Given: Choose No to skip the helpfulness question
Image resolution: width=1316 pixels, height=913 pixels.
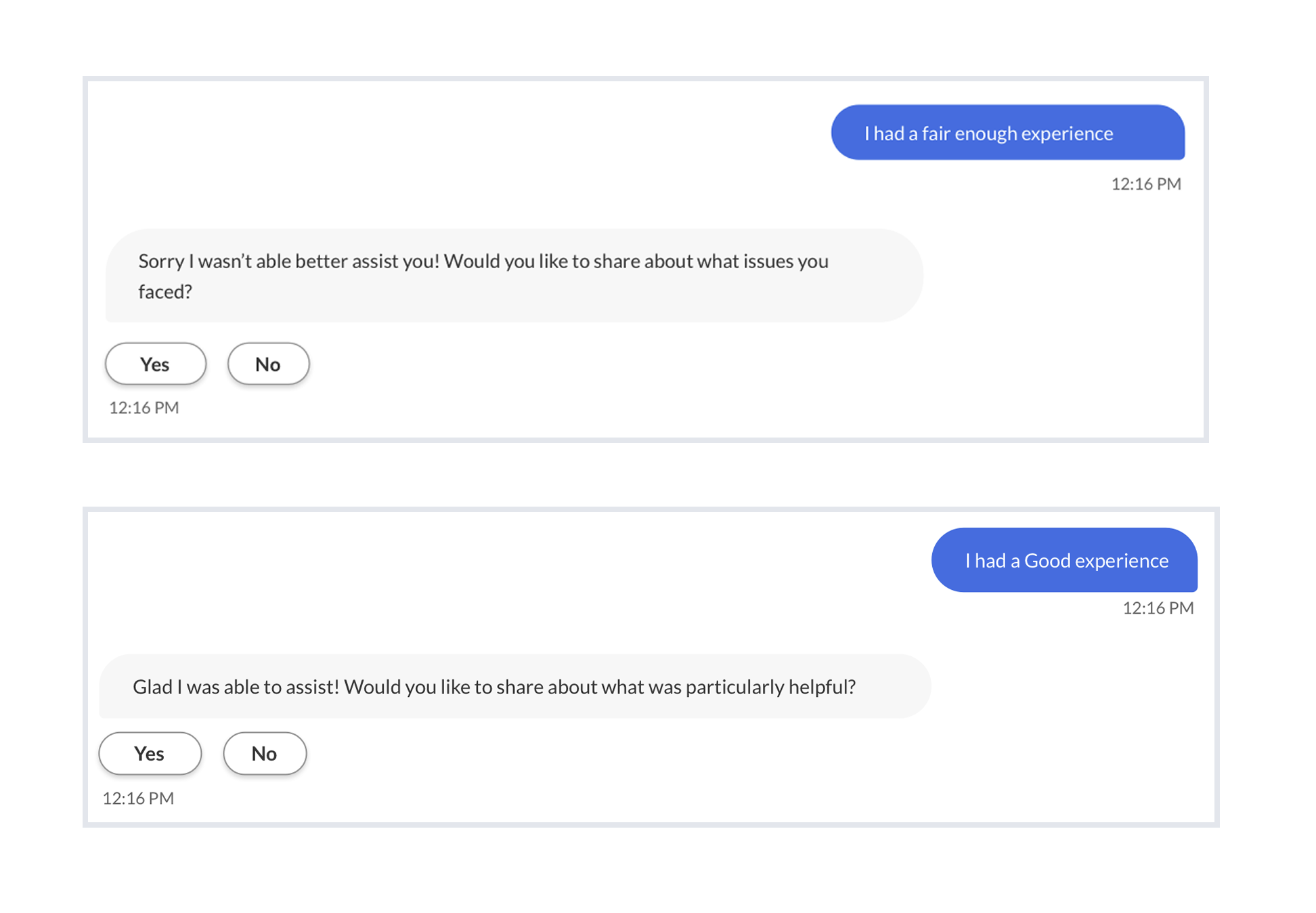Looking at the screenshot, I should tap(265, 753).
